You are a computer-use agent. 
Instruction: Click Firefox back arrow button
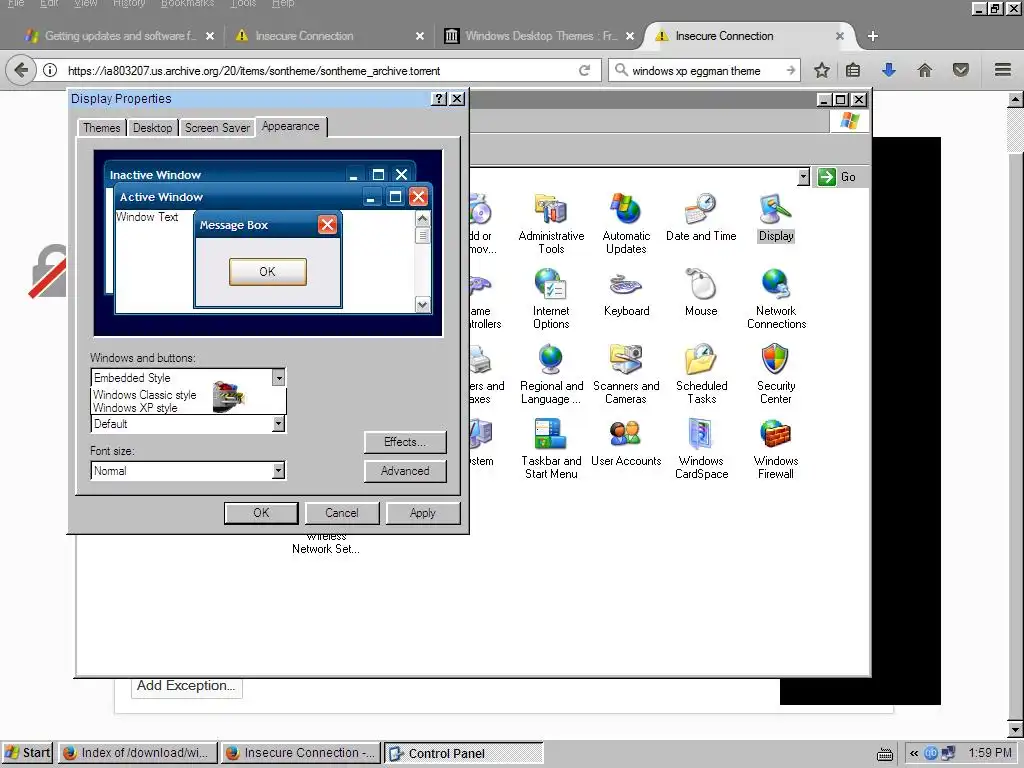tap(21, 70)
